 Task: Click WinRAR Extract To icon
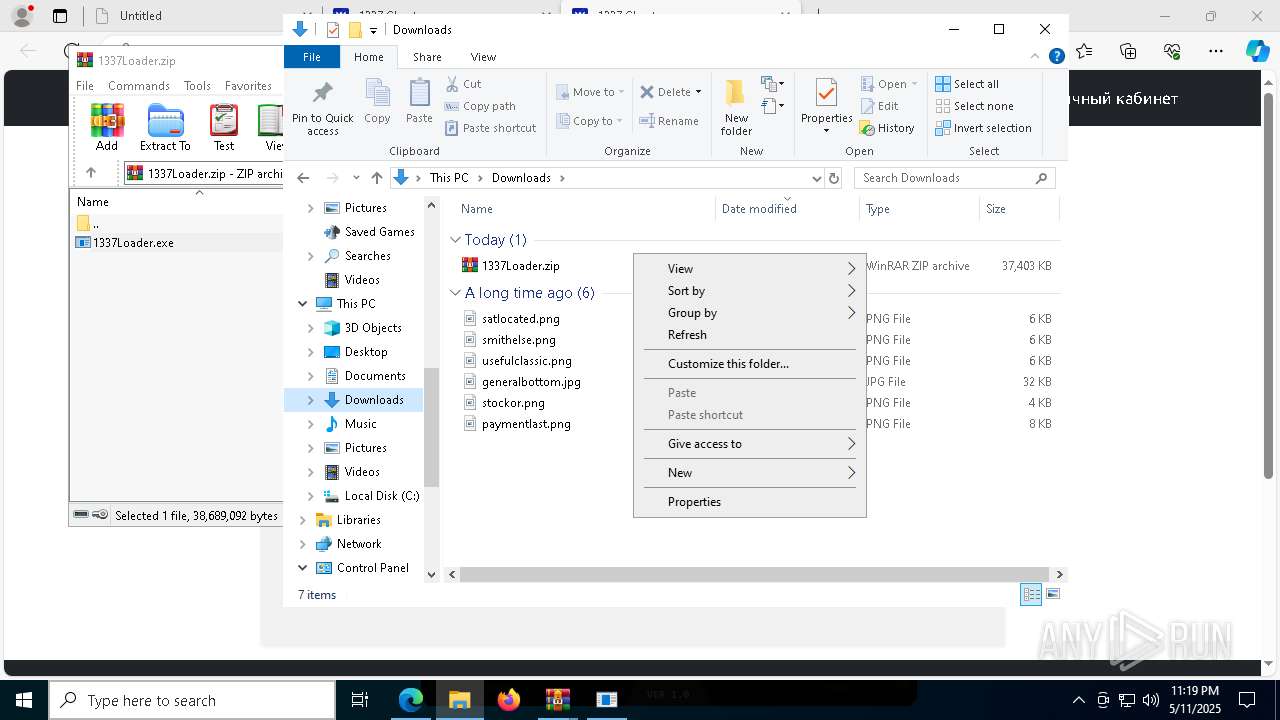pyautogui.click(x=165, y=127)
